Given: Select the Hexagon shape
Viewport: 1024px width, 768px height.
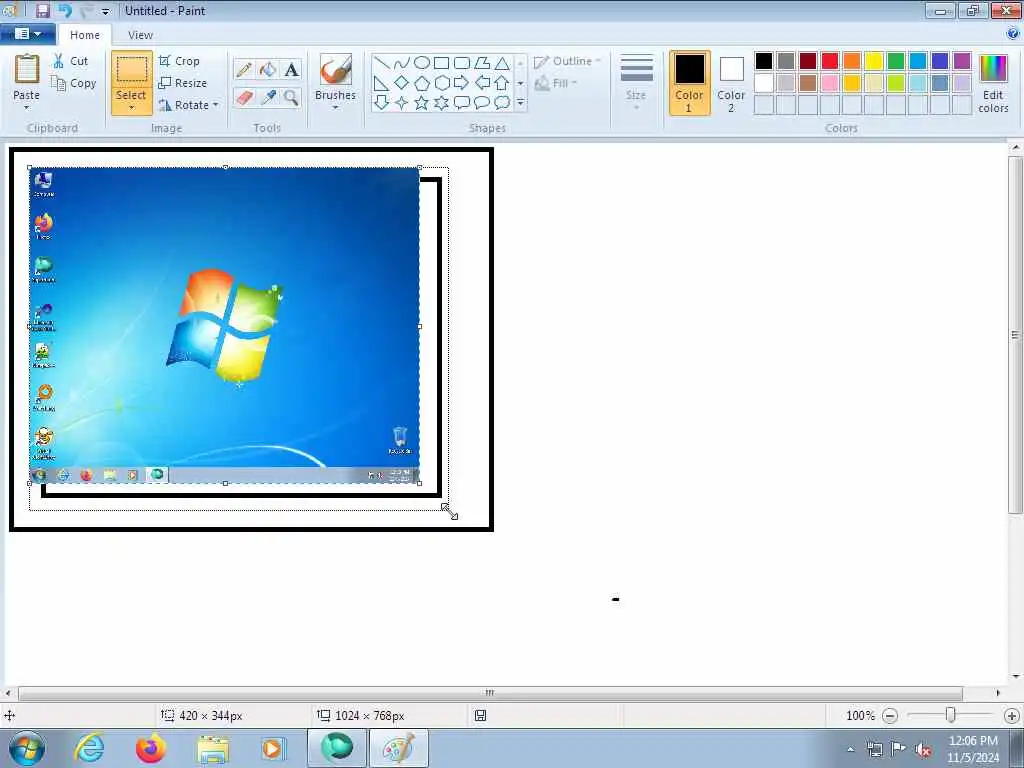Looking at the screenshot, I should tap(441, 83).
